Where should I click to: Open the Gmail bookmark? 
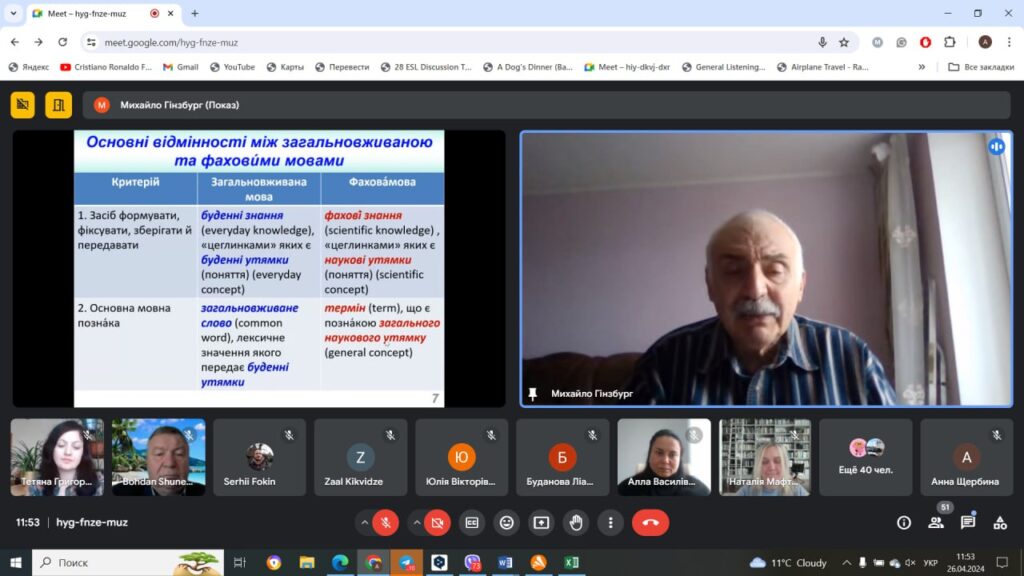click(180, 67)
